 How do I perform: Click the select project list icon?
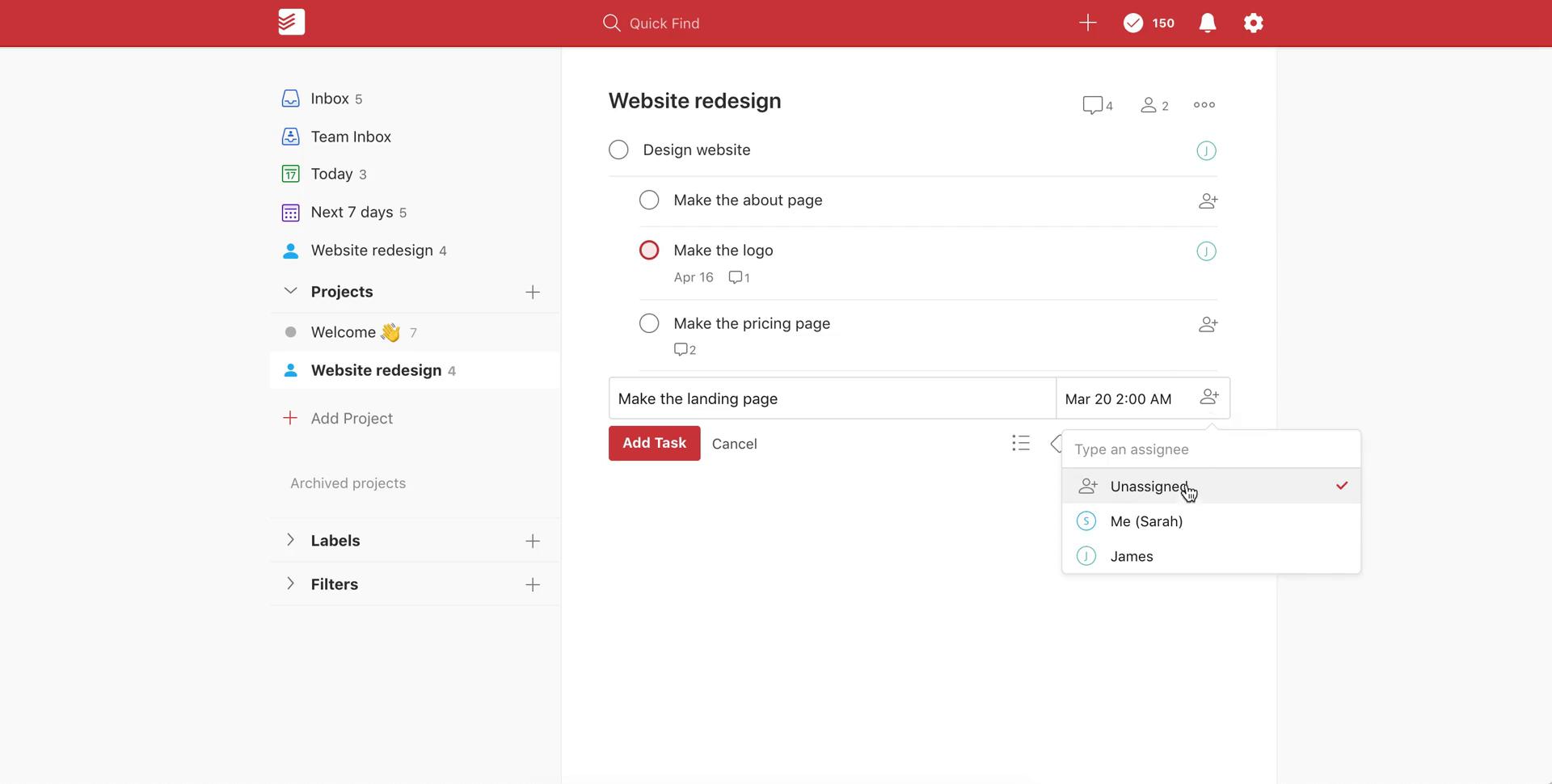point(1020,443)
